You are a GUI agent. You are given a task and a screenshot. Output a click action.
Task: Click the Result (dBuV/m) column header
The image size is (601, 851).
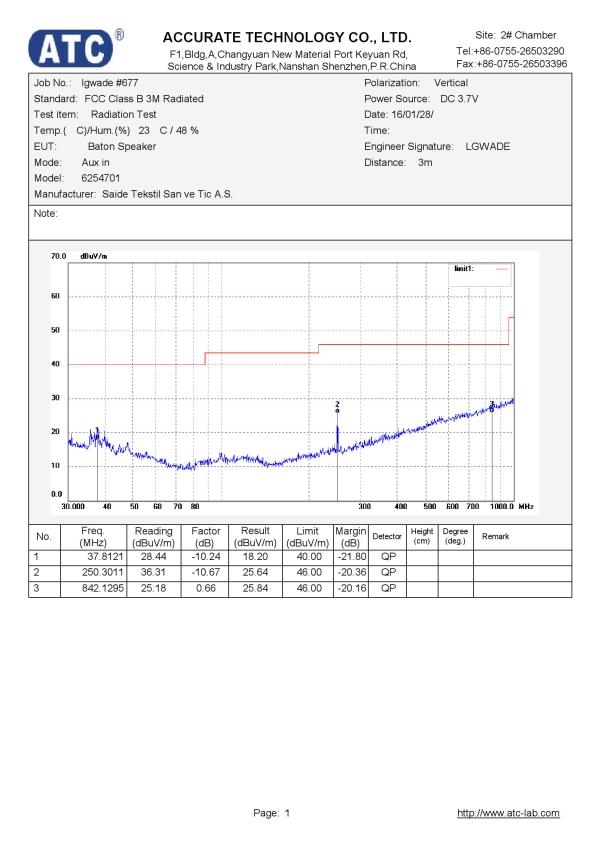point(255,537)
